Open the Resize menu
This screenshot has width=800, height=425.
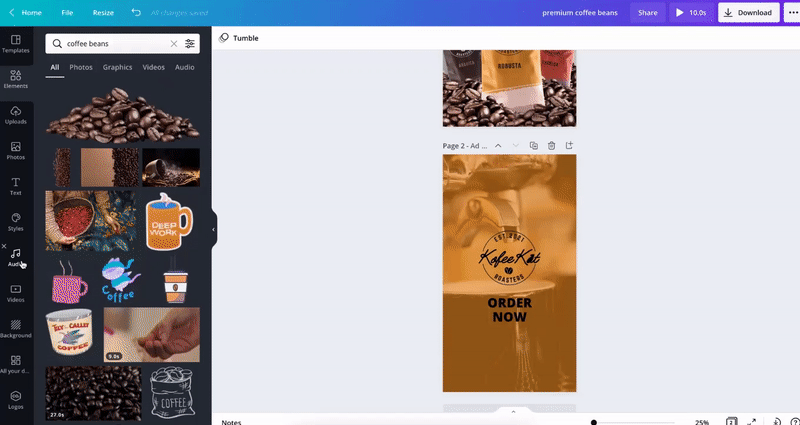tap(103, 13)
